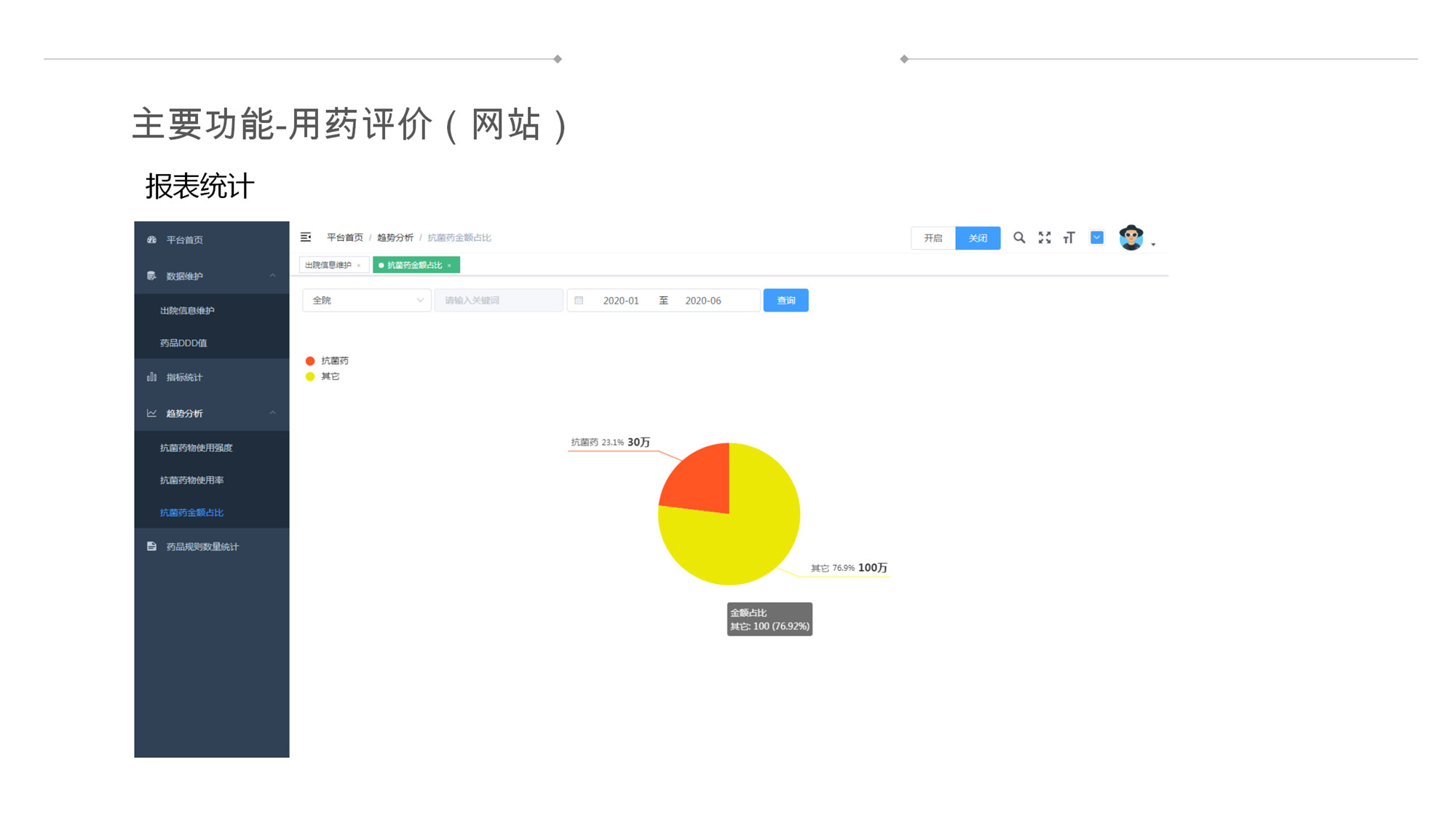Go to 平台首页 in the sidebar
This screenshot has height=819, width=1456.
point(212,240)
